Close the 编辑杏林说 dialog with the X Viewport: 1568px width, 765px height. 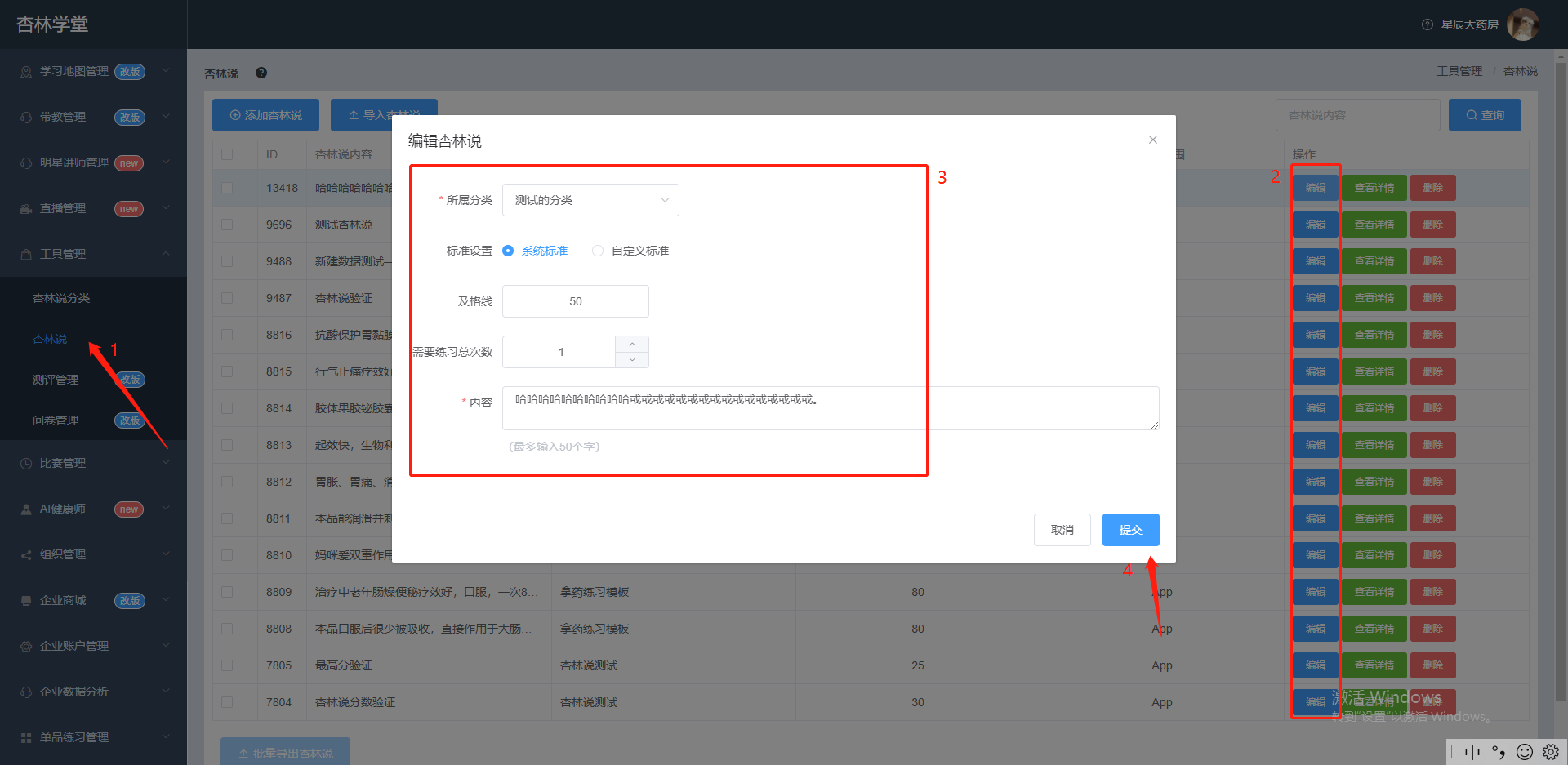tap(1153, 140)
